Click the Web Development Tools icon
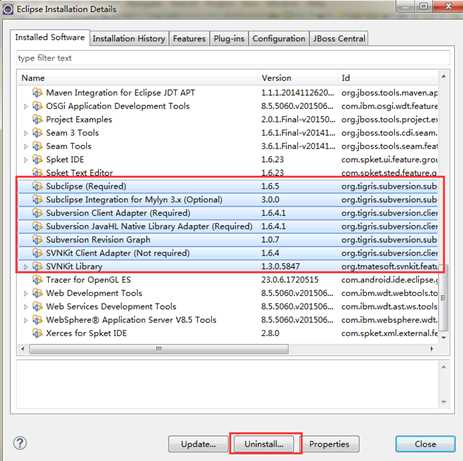 pos(37,293)
